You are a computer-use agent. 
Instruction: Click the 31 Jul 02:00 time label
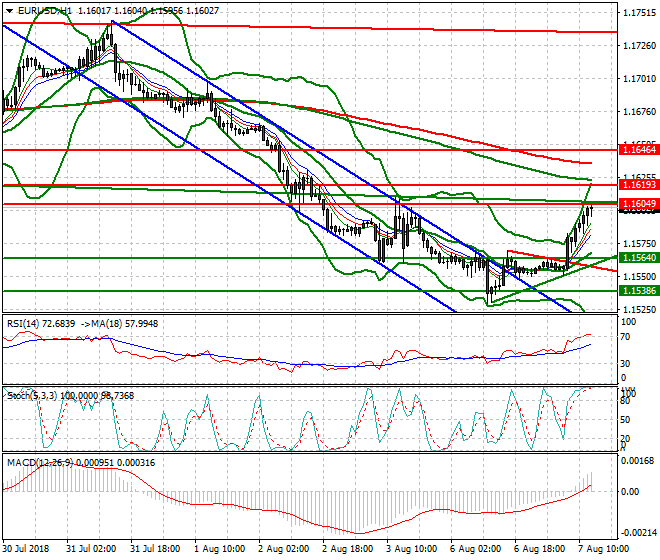coord(91,549)
